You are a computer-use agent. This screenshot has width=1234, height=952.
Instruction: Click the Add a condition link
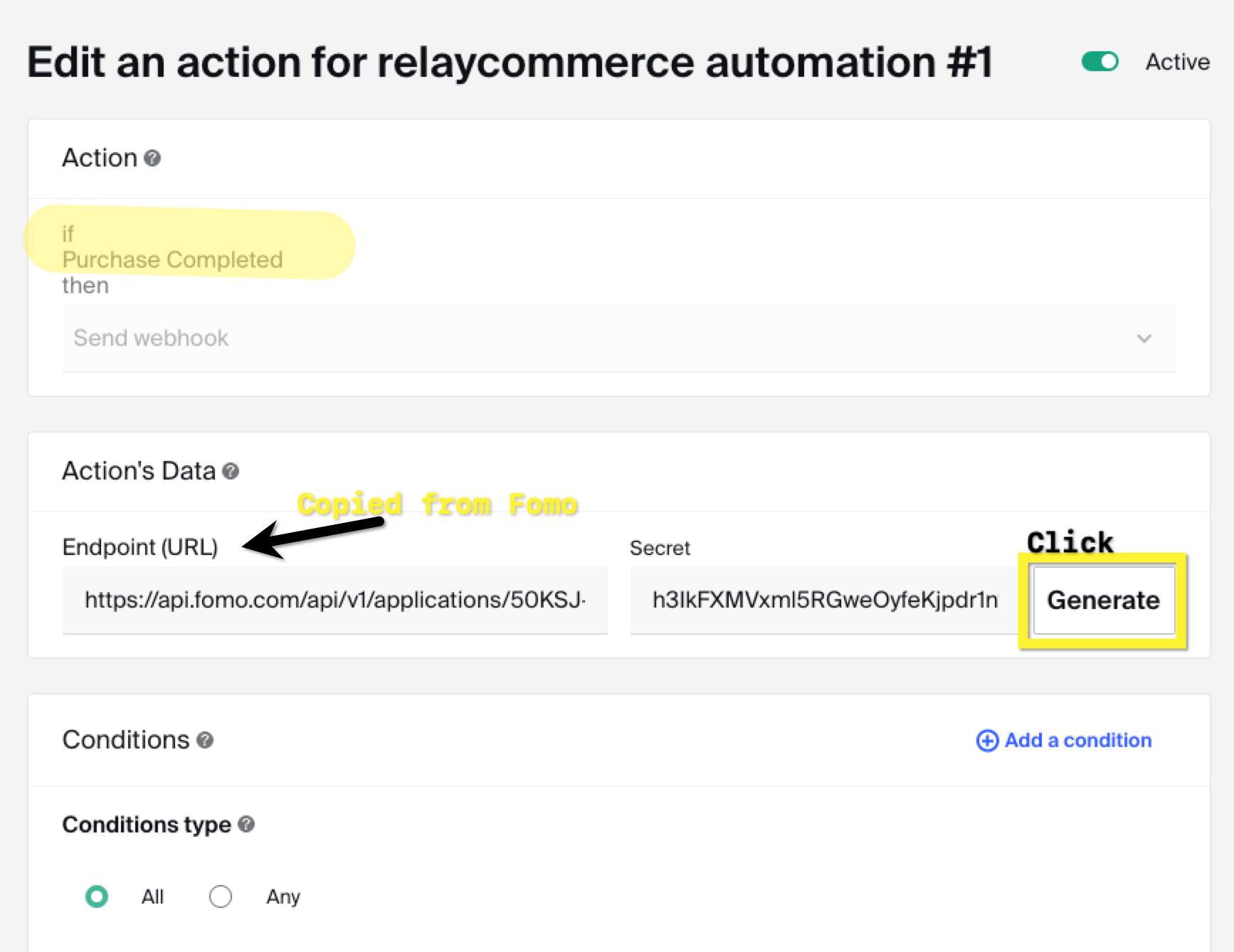1064,740
